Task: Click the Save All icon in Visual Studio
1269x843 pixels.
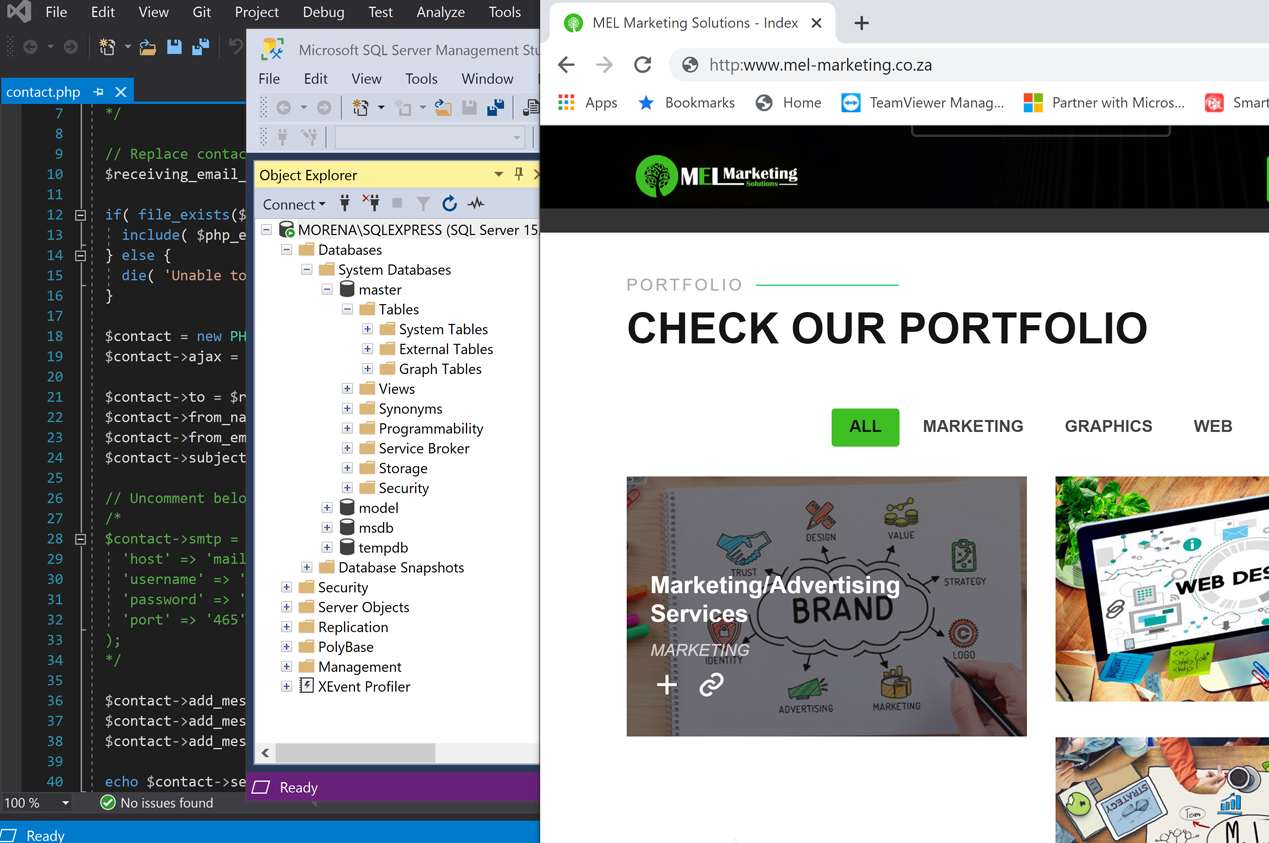Action: [x=201, y=46]
